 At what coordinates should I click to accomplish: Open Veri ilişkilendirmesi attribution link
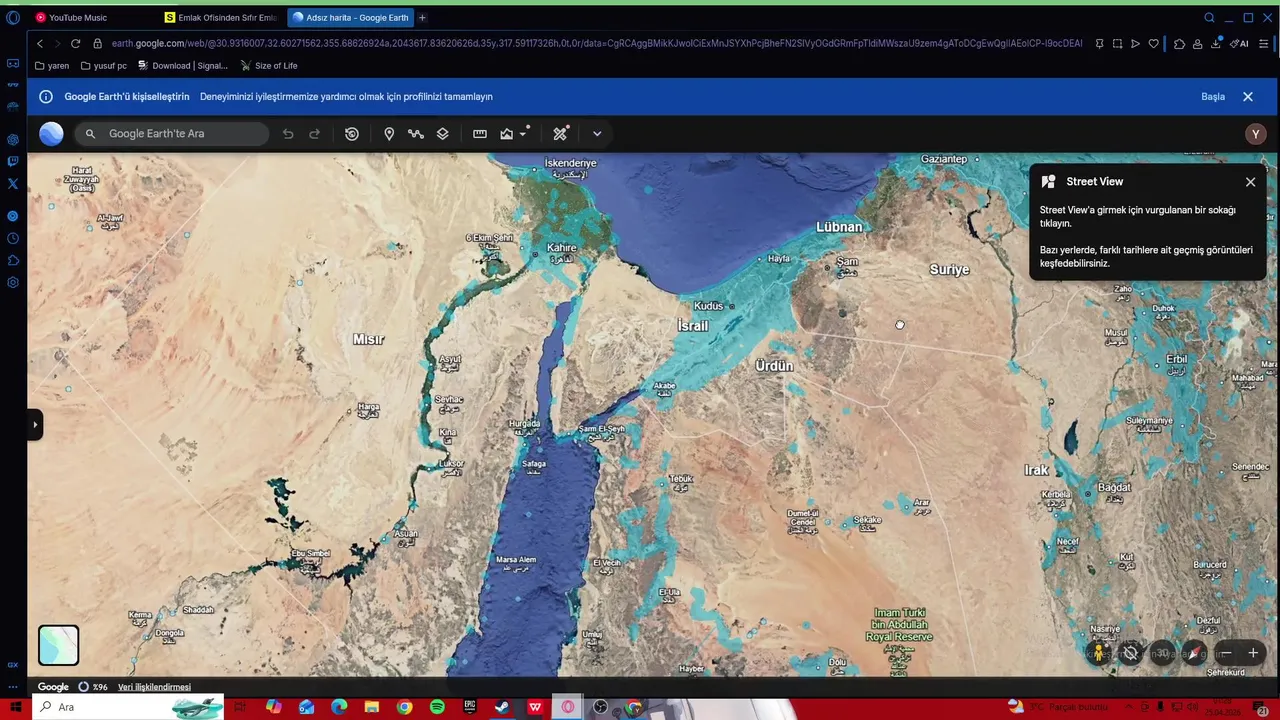coord(154,687)
